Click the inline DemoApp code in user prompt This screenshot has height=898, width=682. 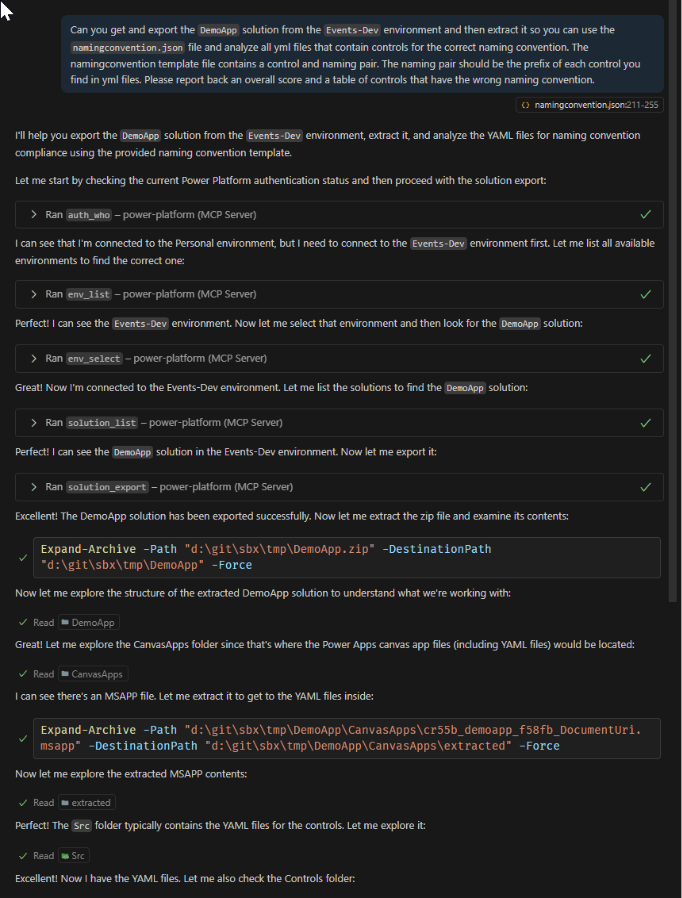(218, 30)
